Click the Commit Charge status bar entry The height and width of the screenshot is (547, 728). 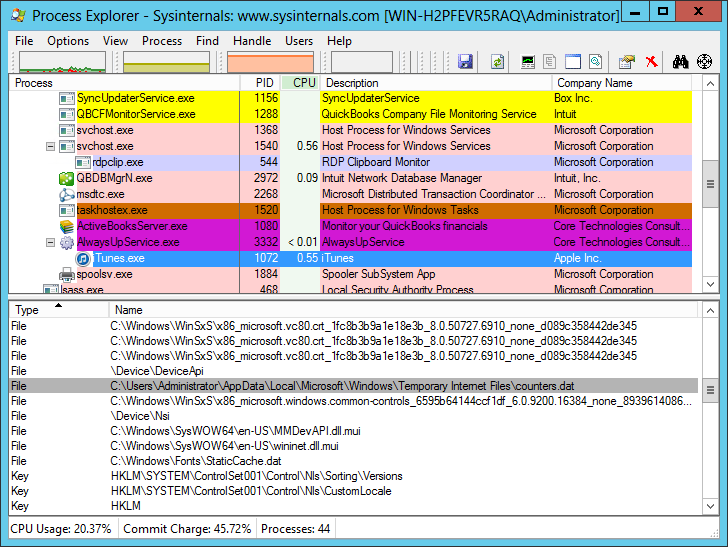[x=187, y=529]
